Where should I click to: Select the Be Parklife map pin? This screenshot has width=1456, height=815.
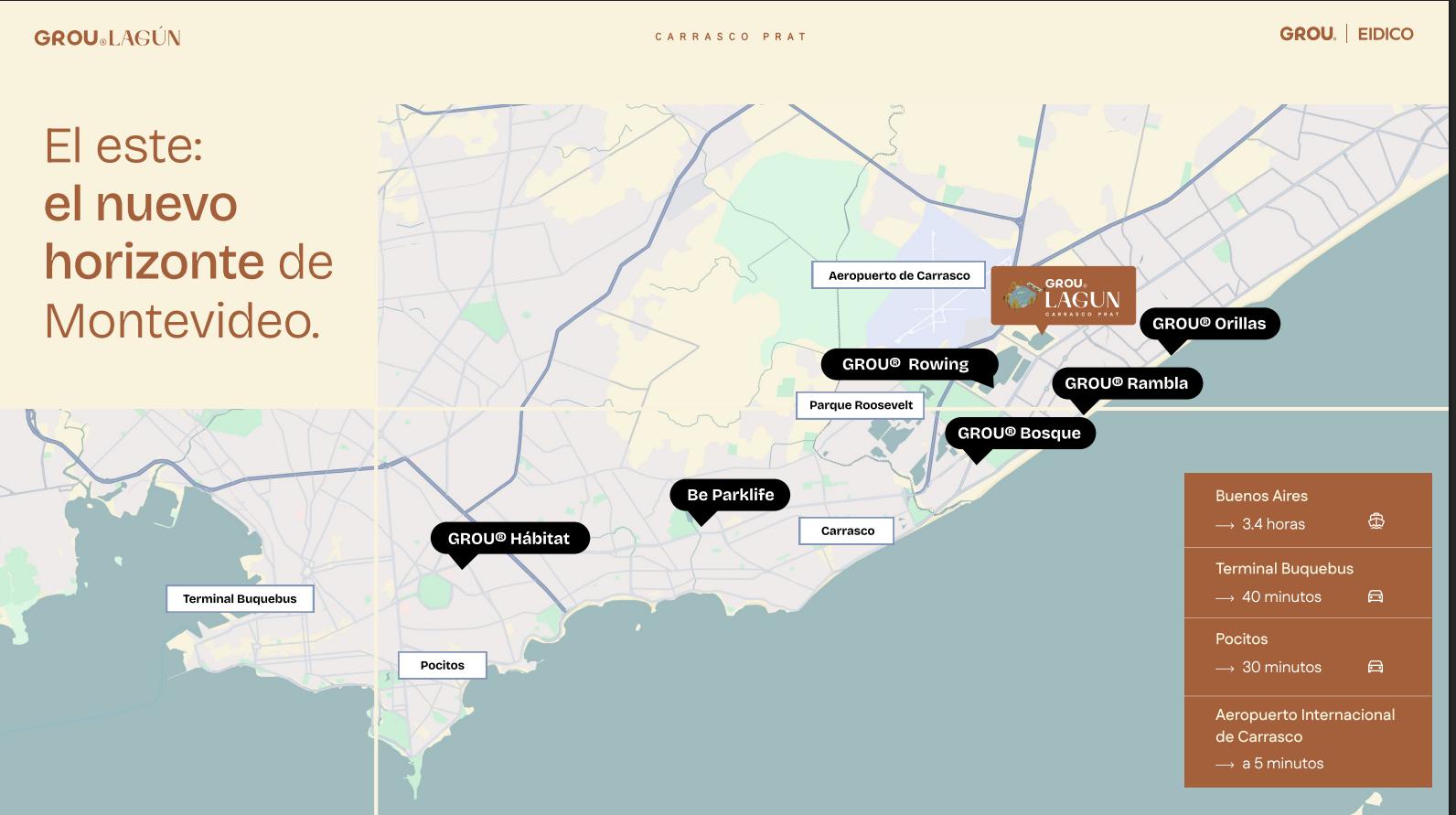[x=731, y=495]
